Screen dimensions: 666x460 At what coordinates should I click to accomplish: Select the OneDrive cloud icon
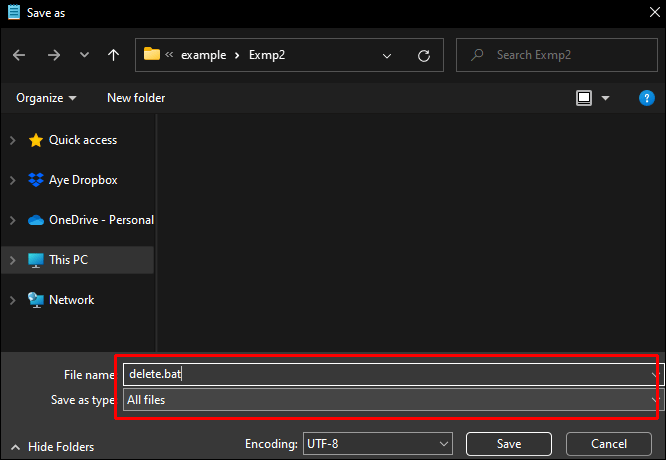(36, 220)
